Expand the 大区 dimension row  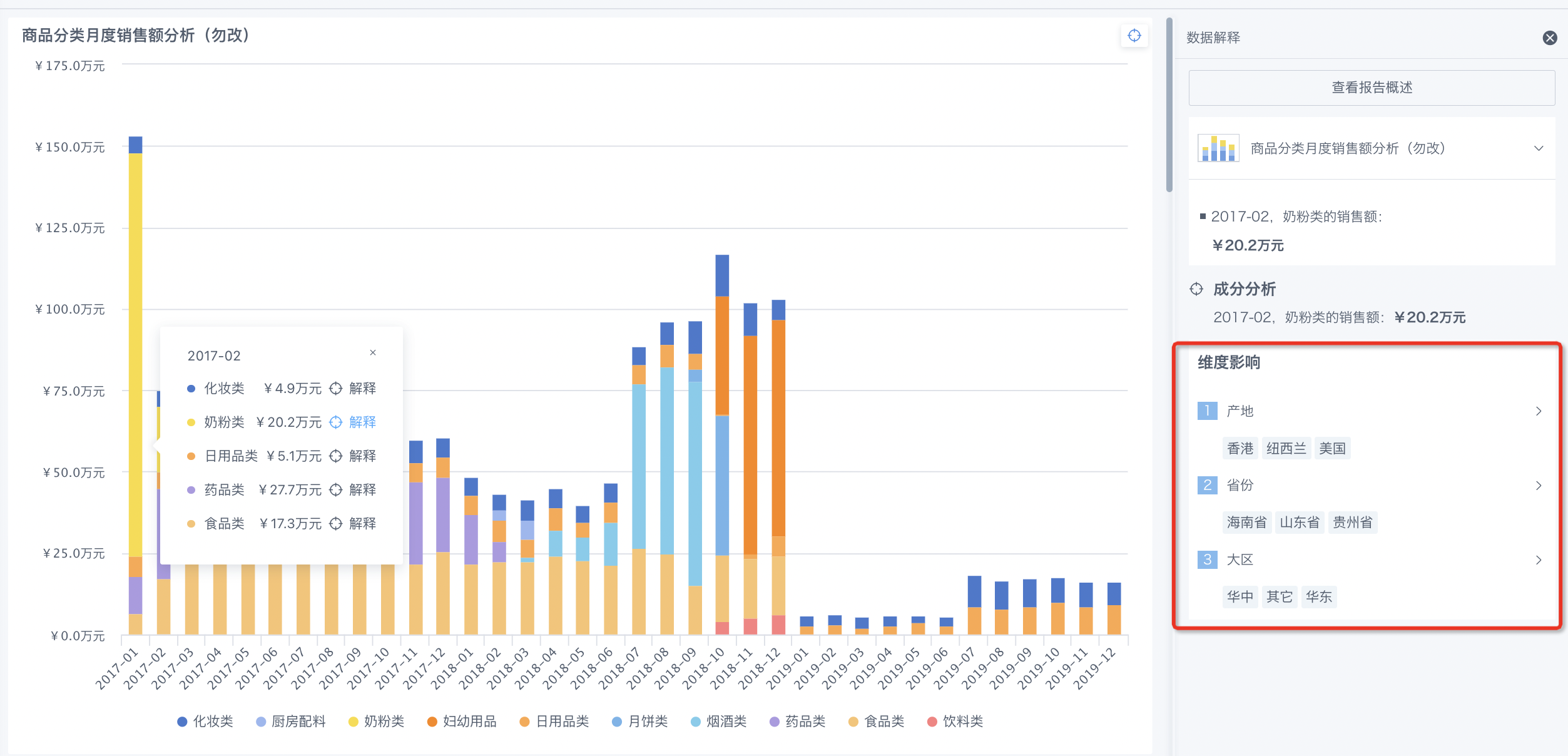tap(1538, 560)
